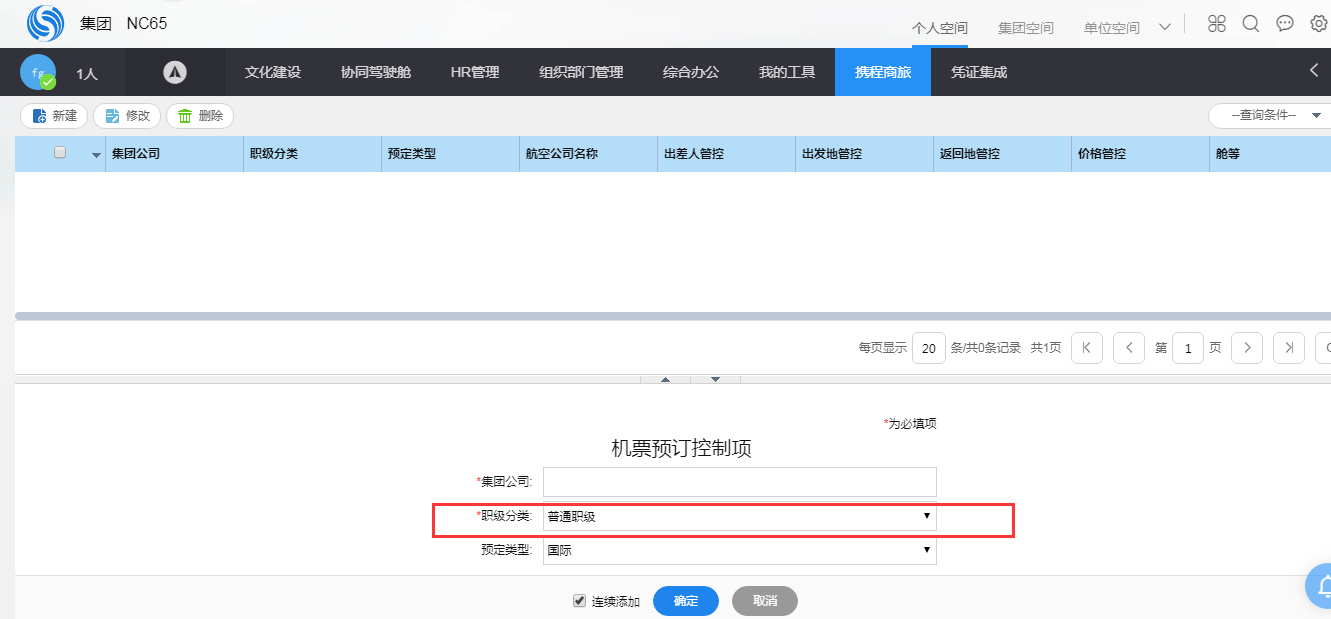Open the chat messages icon

[x=1285, y=24]
